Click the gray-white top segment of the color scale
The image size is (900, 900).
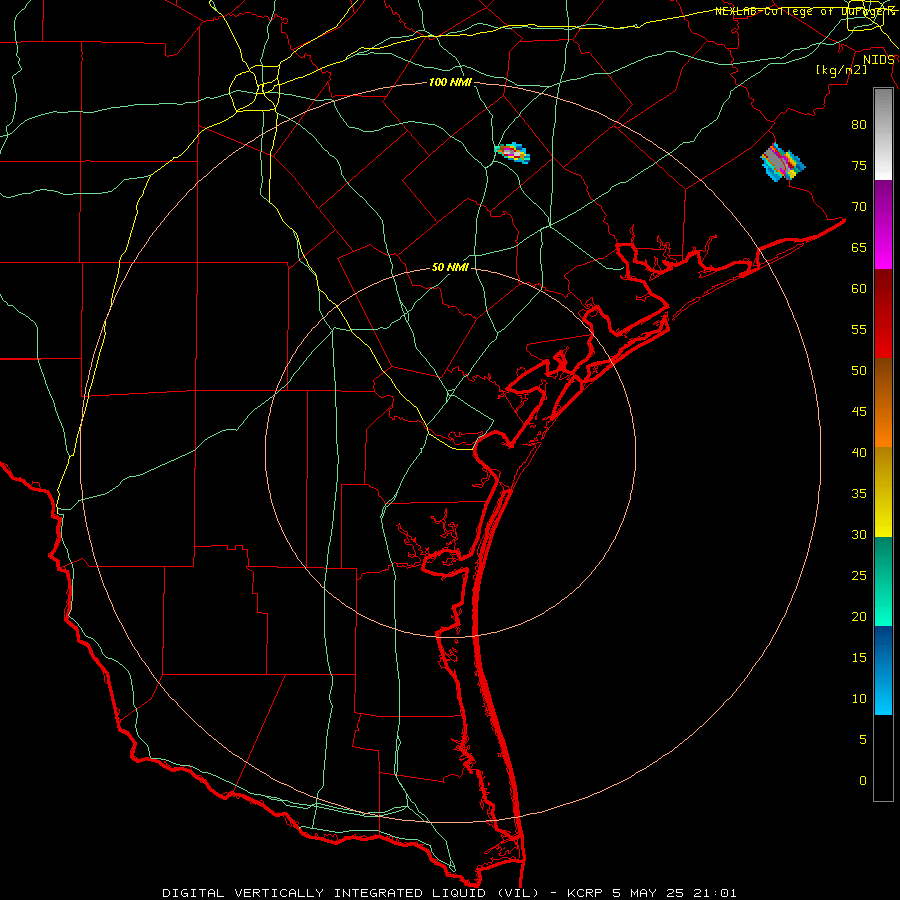pos(883,134)
